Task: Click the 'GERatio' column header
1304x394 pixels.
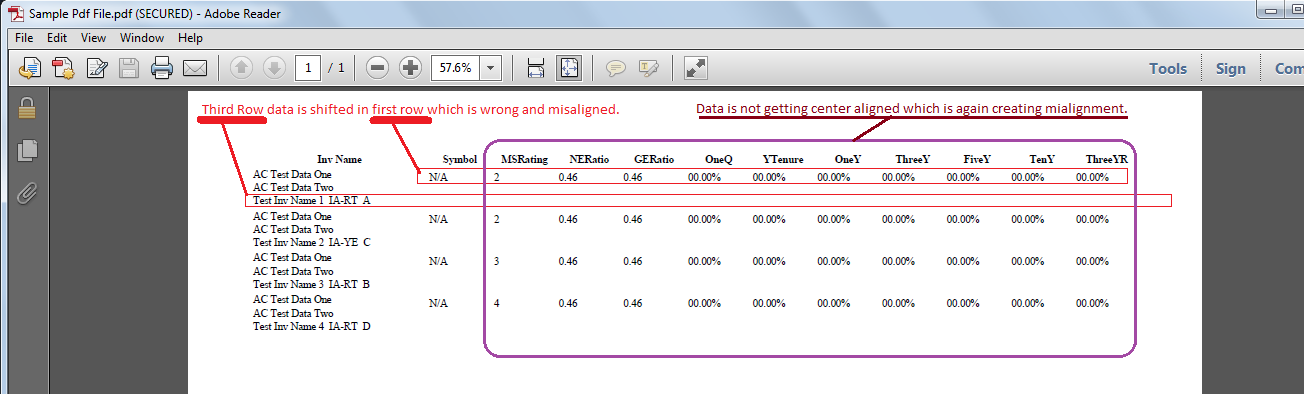Action: click(654, 159)
